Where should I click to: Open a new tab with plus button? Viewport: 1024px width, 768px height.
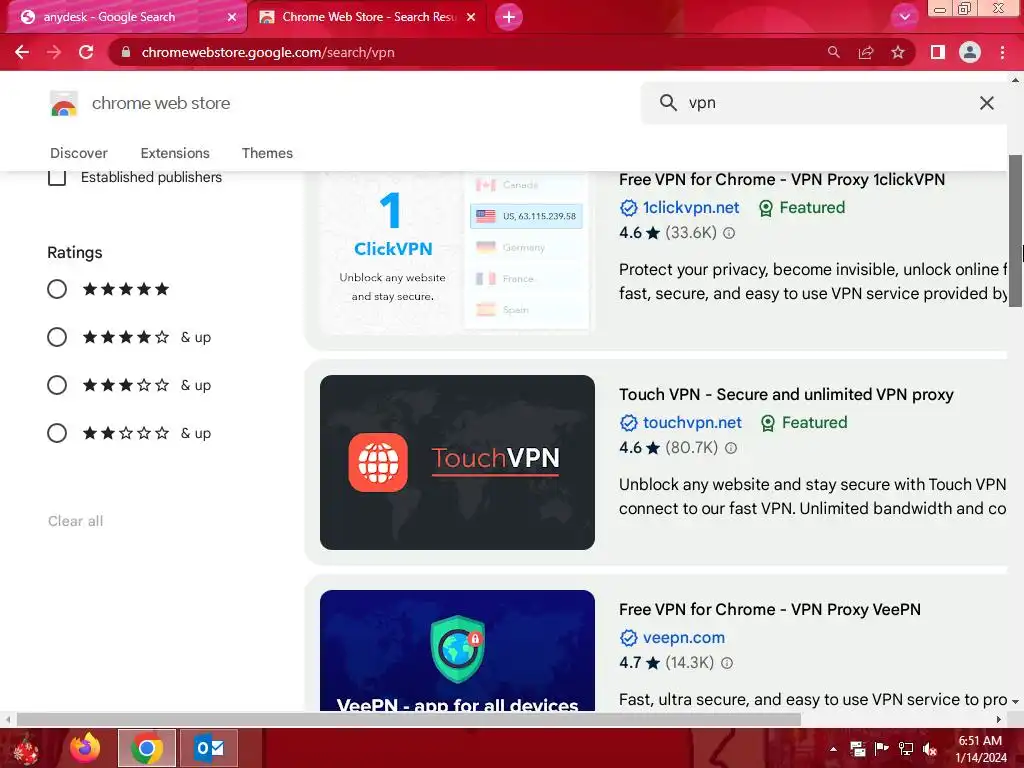pos(509,17)
